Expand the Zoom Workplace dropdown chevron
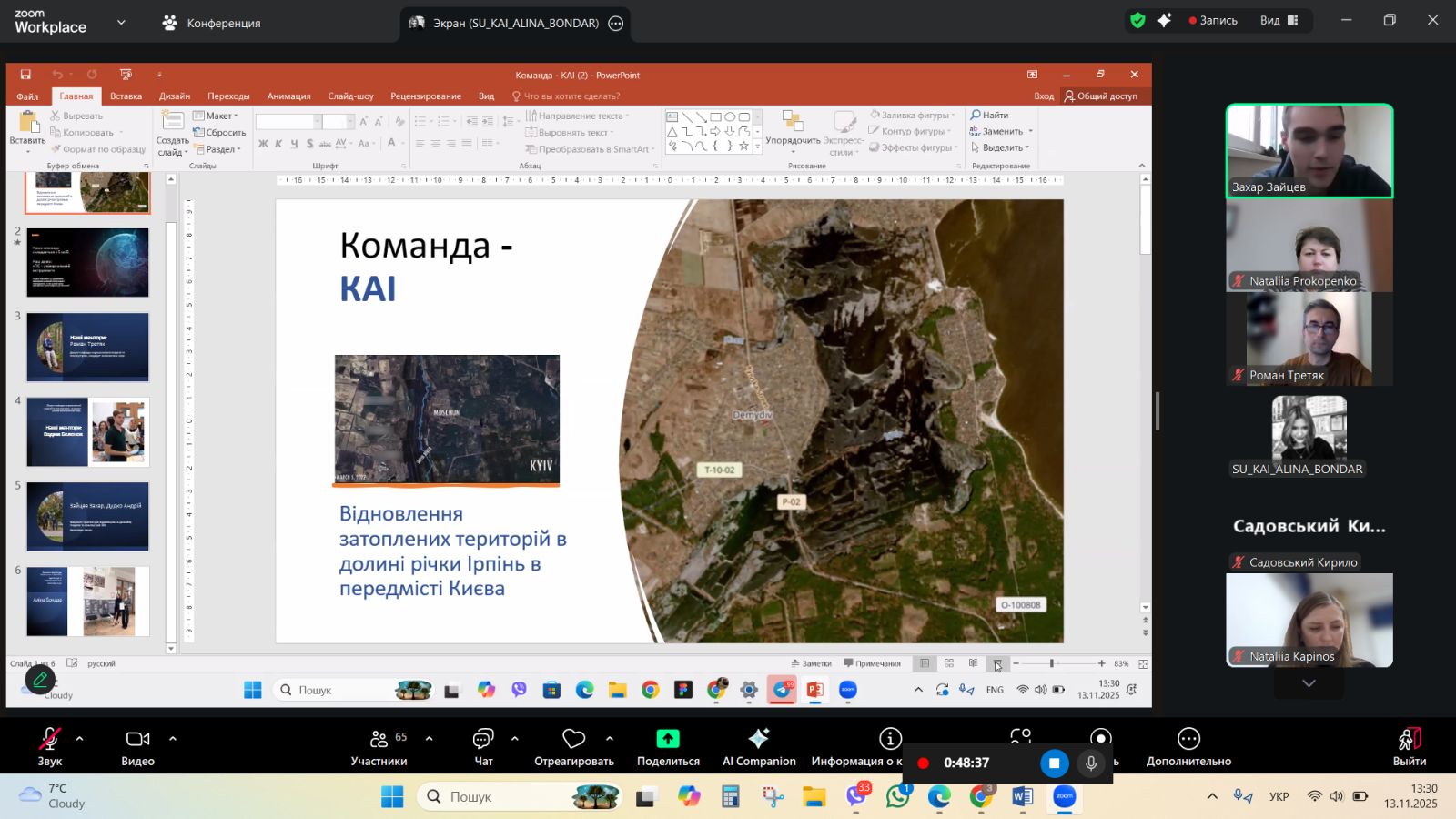The width and height of the screenshot is (1456, 819). coord(121,23)
